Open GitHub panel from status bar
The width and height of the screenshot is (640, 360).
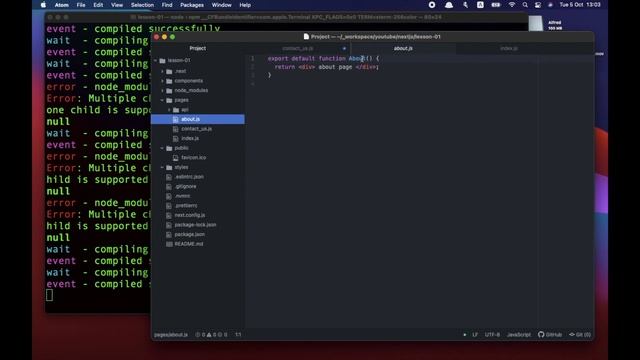(x=550, y=335)
